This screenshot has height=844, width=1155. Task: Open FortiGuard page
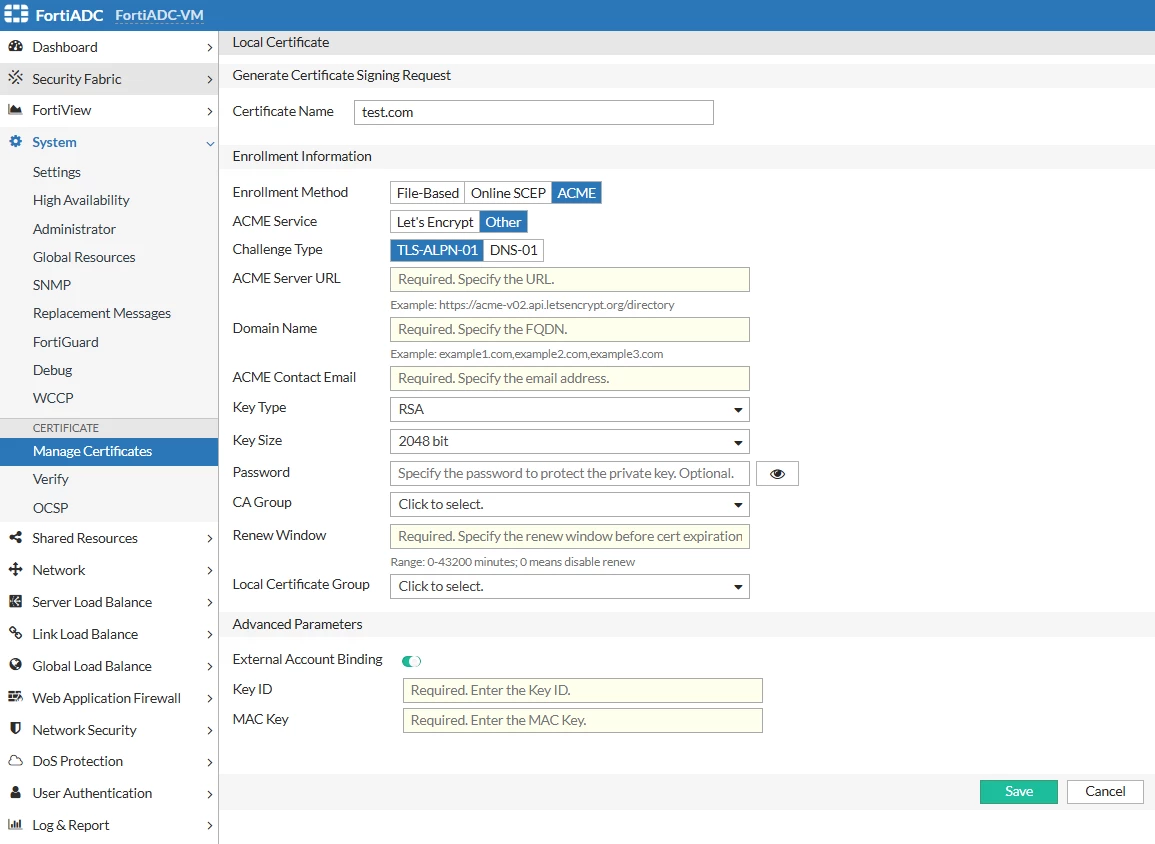pyautogui.click(x=66, y=342)
